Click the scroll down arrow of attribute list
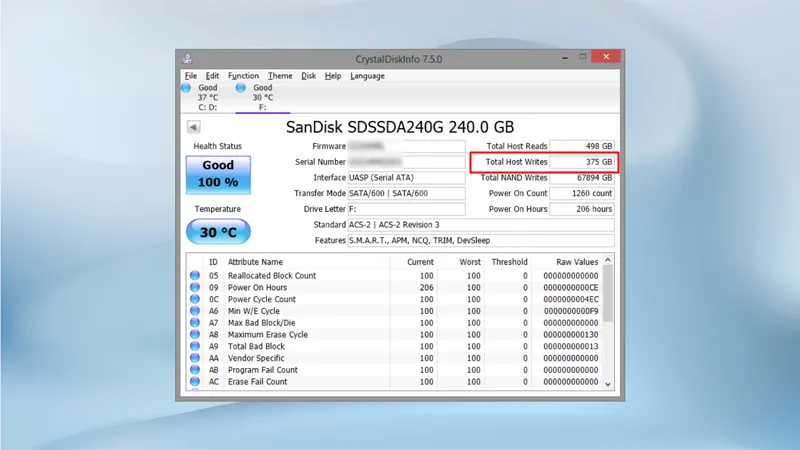This screenshot has height=450, width=800. [608, 384]
